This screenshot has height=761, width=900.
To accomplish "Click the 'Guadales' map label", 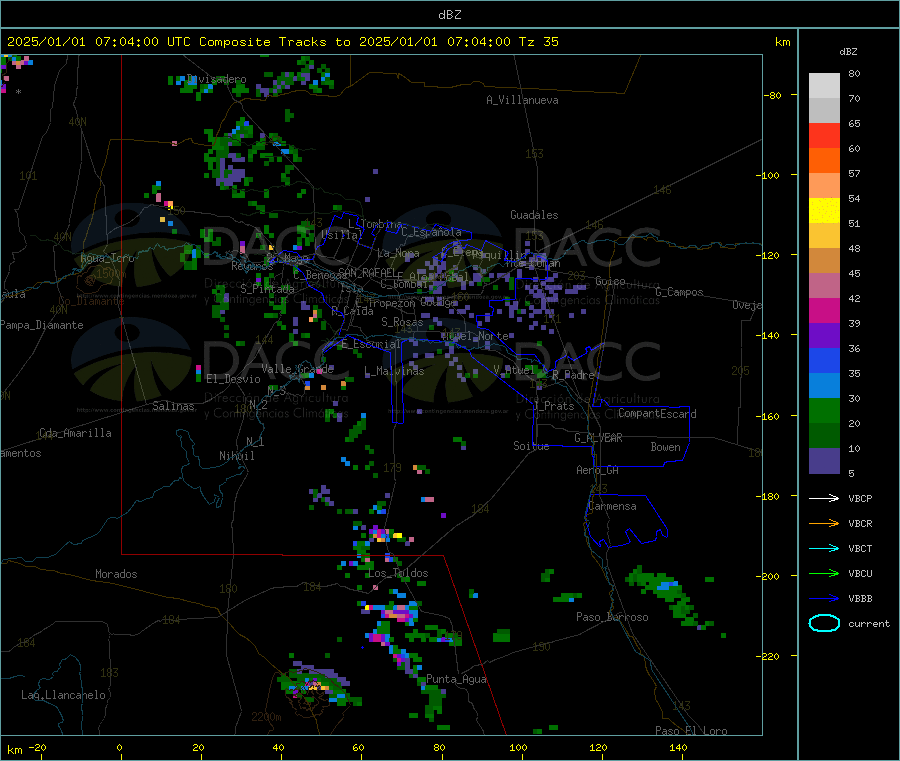I will click(534, 215).
